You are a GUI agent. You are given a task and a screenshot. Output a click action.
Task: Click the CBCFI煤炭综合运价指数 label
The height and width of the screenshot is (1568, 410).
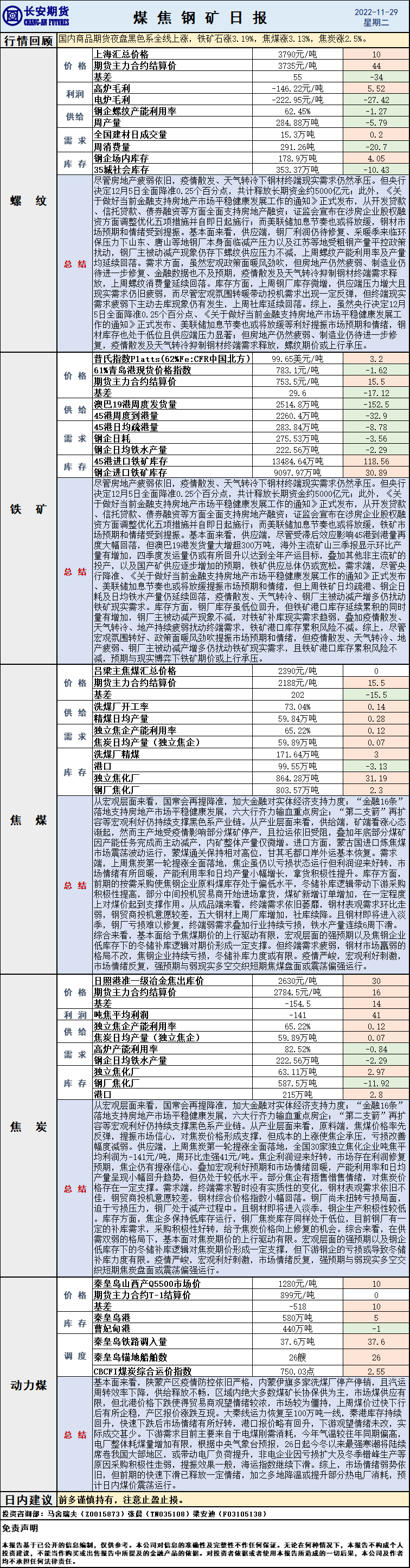(x=142, y=1371)
